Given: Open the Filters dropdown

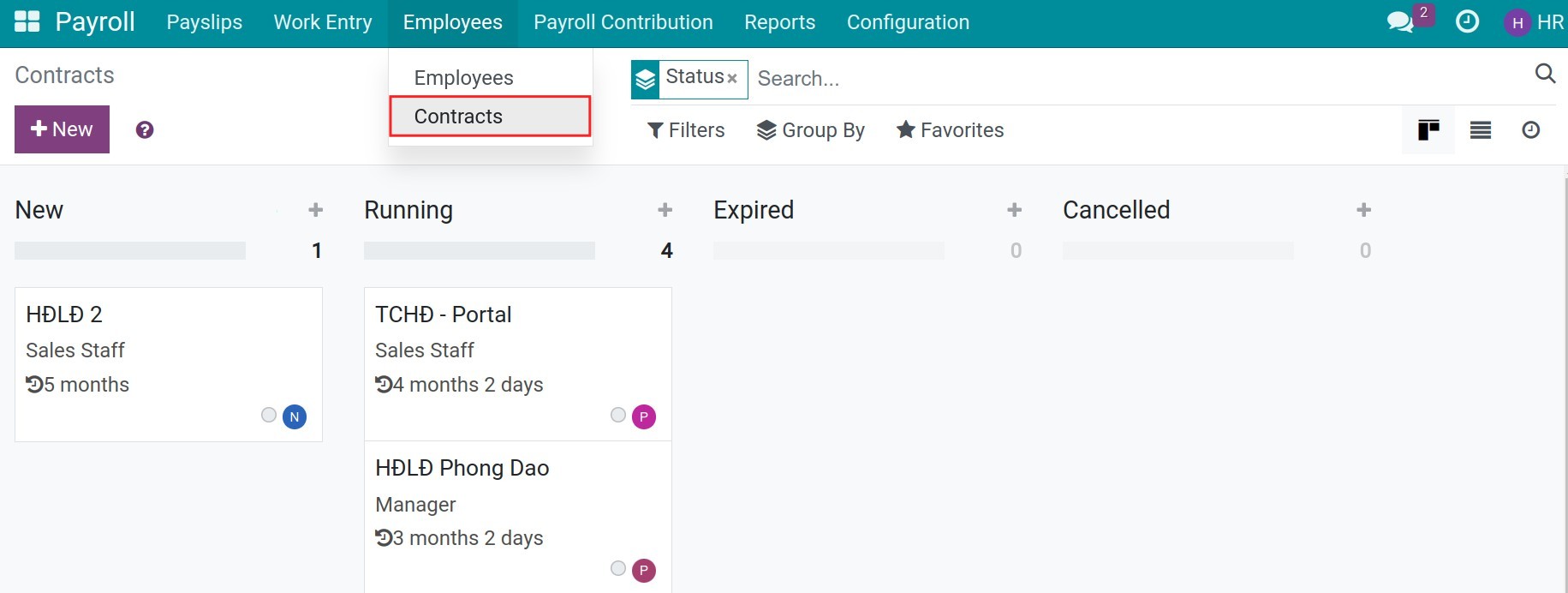Looking at the screenshot, I should tap(686, 130).
